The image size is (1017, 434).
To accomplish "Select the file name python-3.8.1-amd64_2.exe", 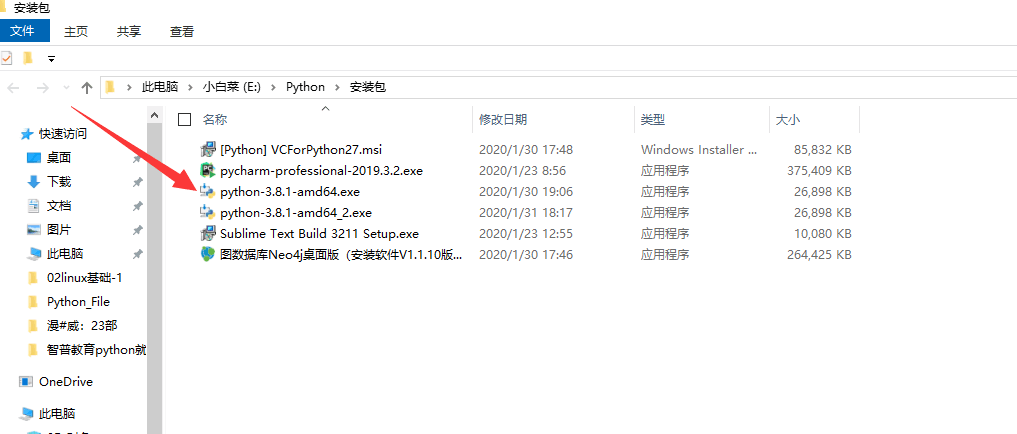I will pyautogui.click(x=296, y=212).
